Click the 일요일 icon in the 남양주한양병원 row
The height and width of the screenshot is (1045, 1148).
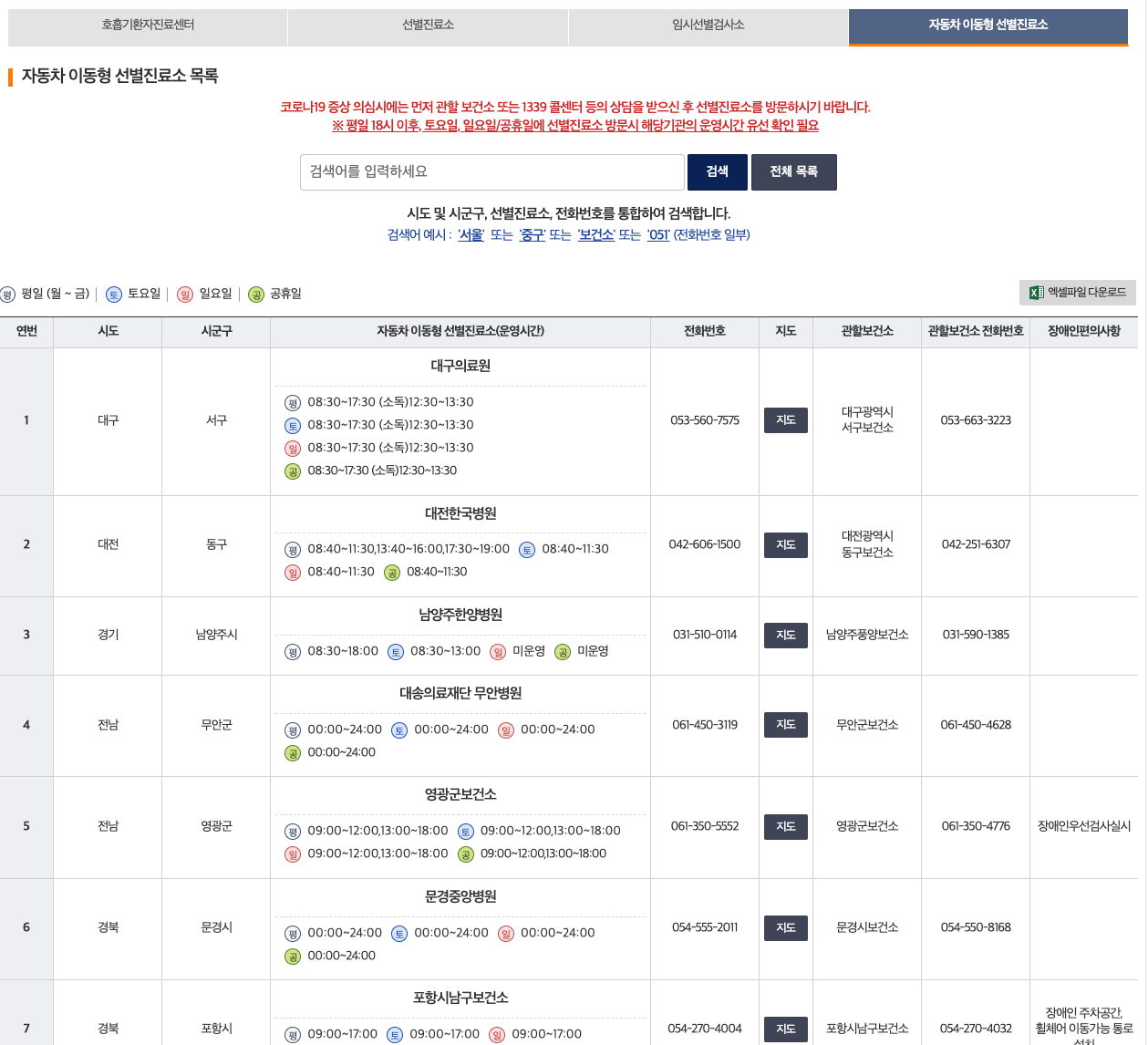[498, 652]
